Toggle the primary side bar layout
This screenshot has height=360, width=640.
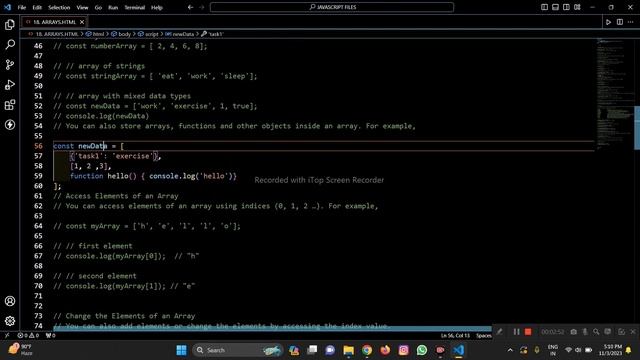point(544,7)
